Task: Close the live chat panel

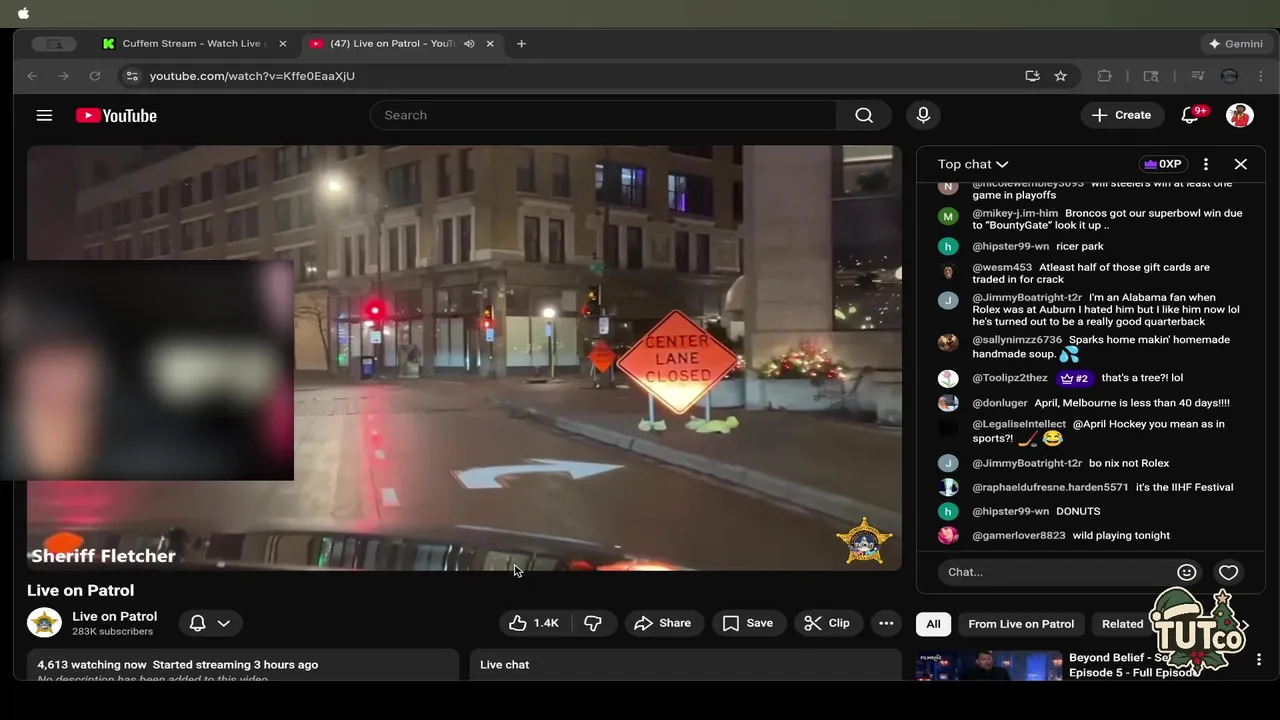Action: (x=1240, y=164)
